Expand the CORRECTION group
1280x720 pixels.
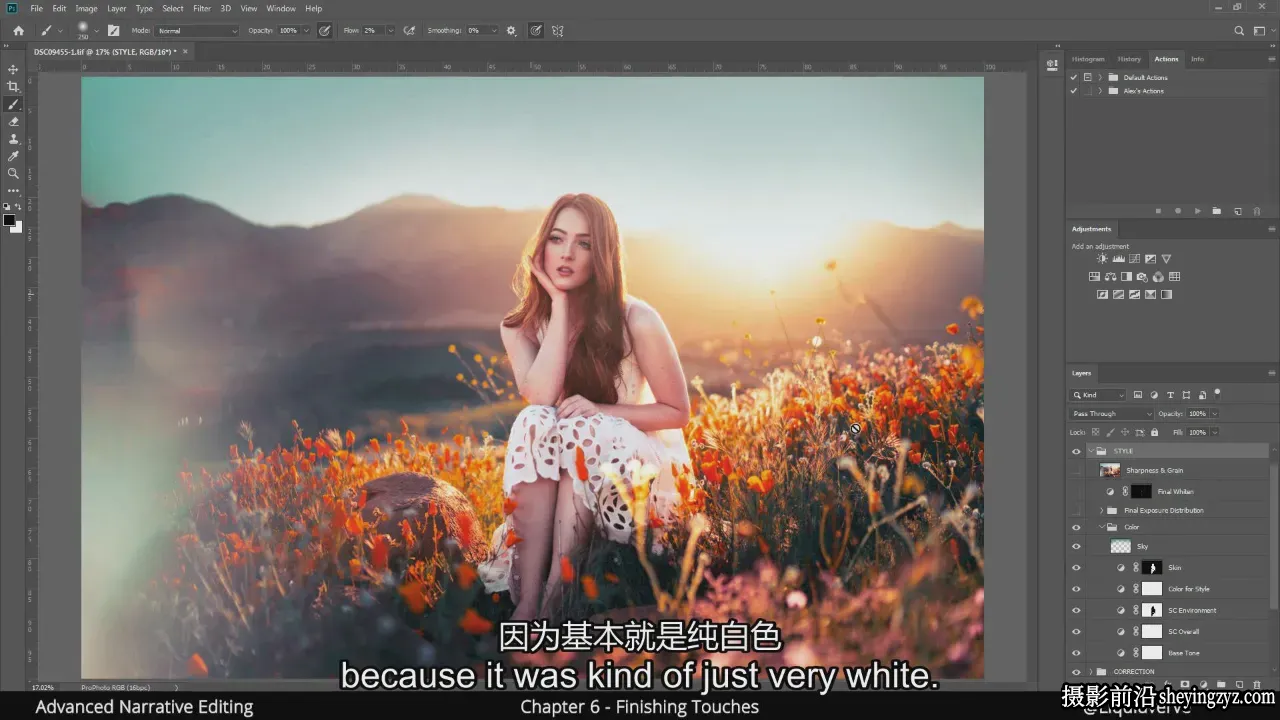[1090, 671]
